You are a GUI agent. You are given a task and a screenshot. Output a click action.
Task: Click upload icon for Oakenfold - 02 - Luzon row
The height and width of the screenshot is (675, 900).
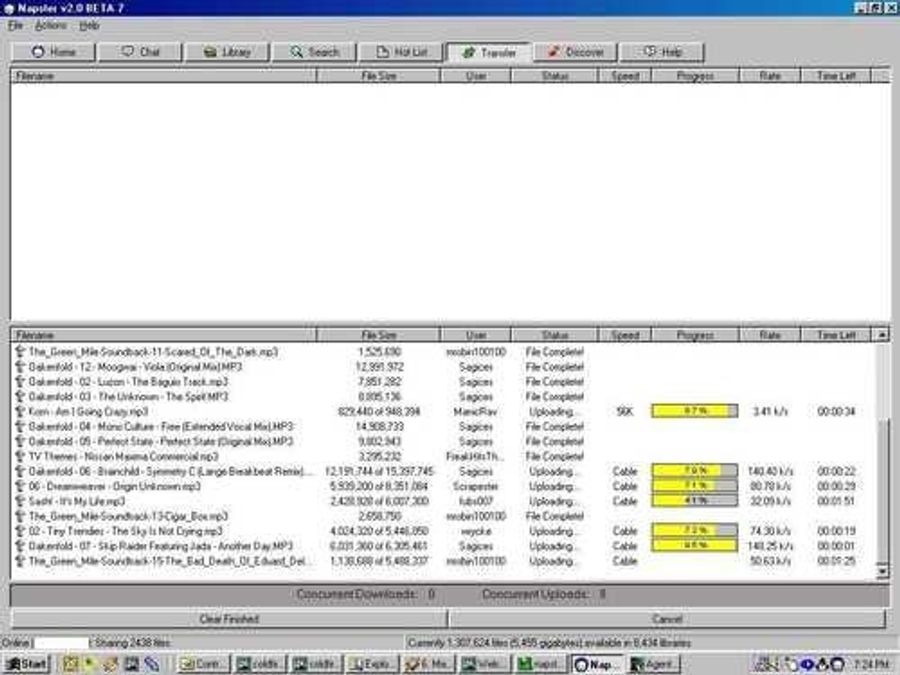(20, 382)
